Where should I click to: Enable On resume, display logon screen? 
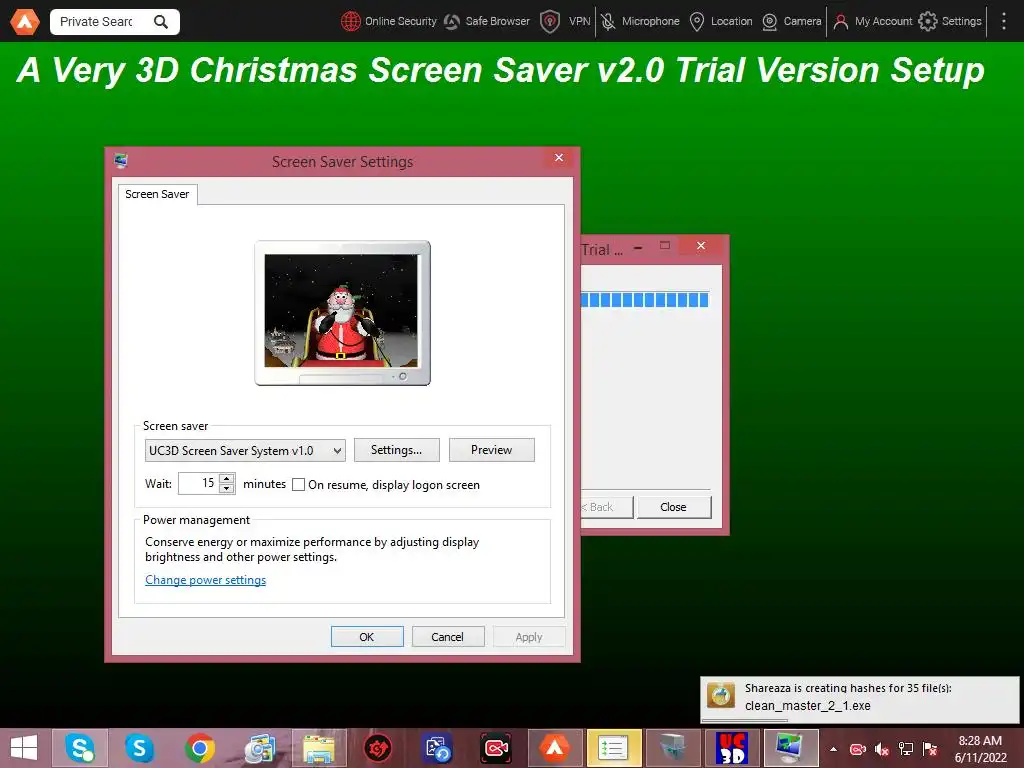(298, 485)
